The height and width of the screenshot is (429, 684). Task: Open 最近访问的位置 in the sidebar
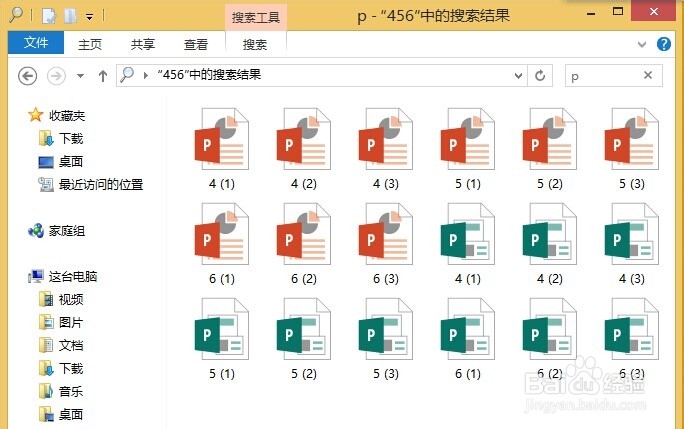[91, 185]
